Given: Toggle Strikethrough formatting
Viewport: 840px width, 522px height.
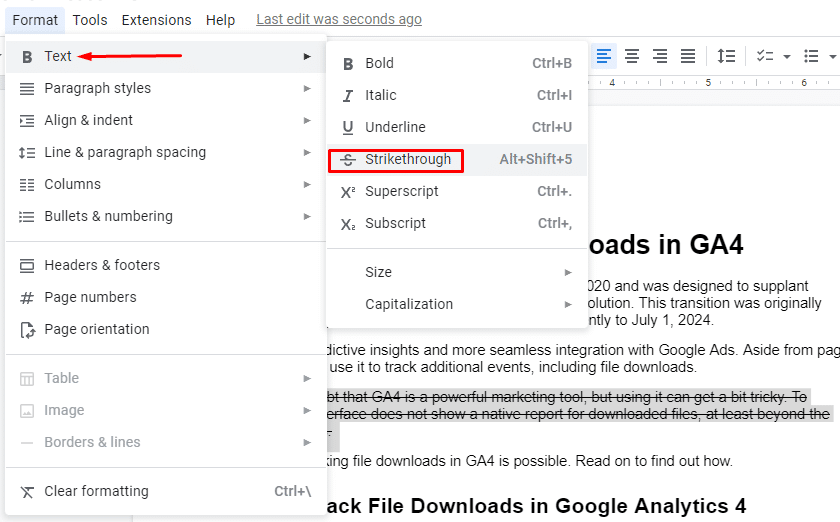Looking at the screenshot, I should tap(457, 160).
